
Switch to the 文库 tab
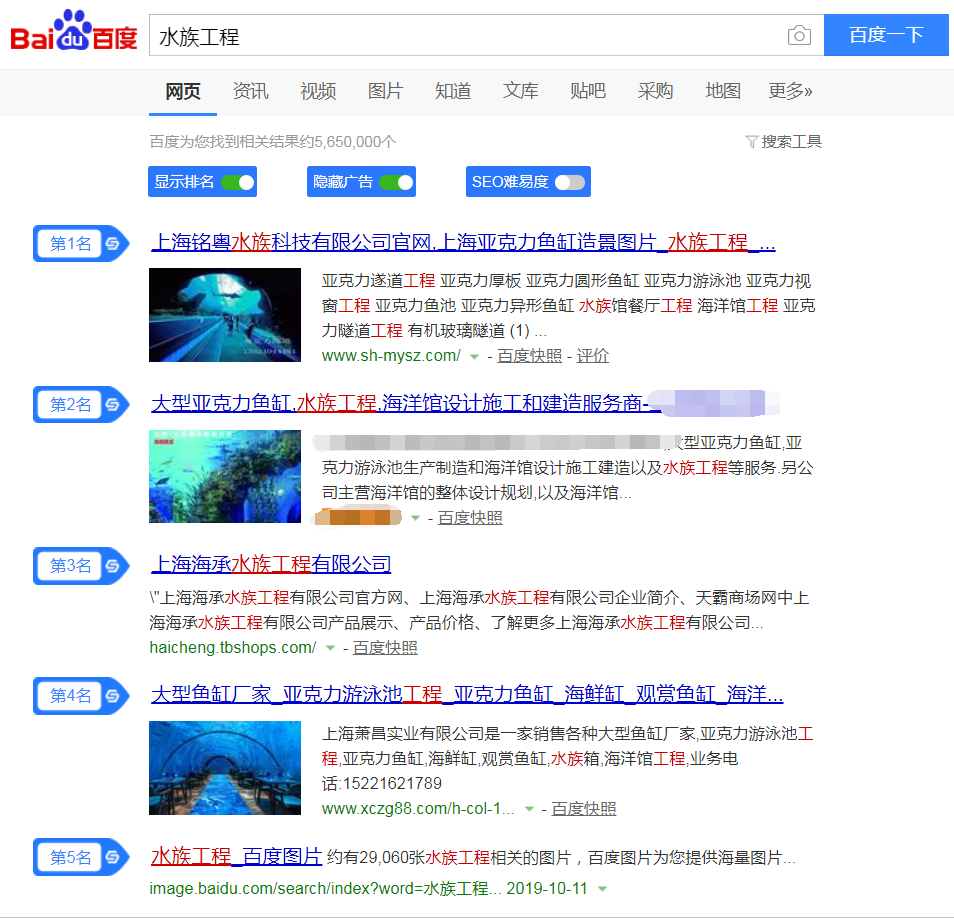point(520,91)
